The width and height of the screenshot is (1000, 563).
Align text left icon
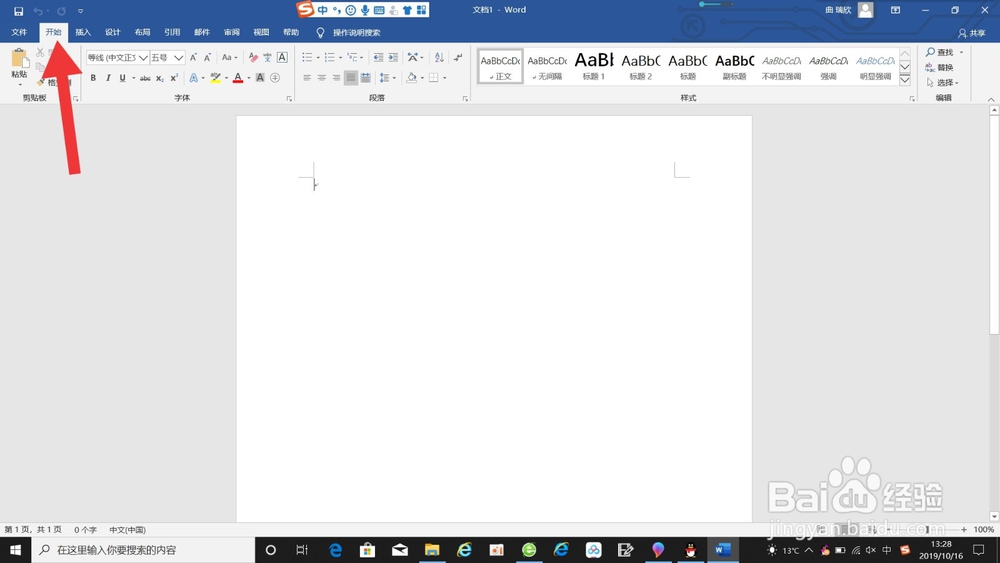coord(307,78)
